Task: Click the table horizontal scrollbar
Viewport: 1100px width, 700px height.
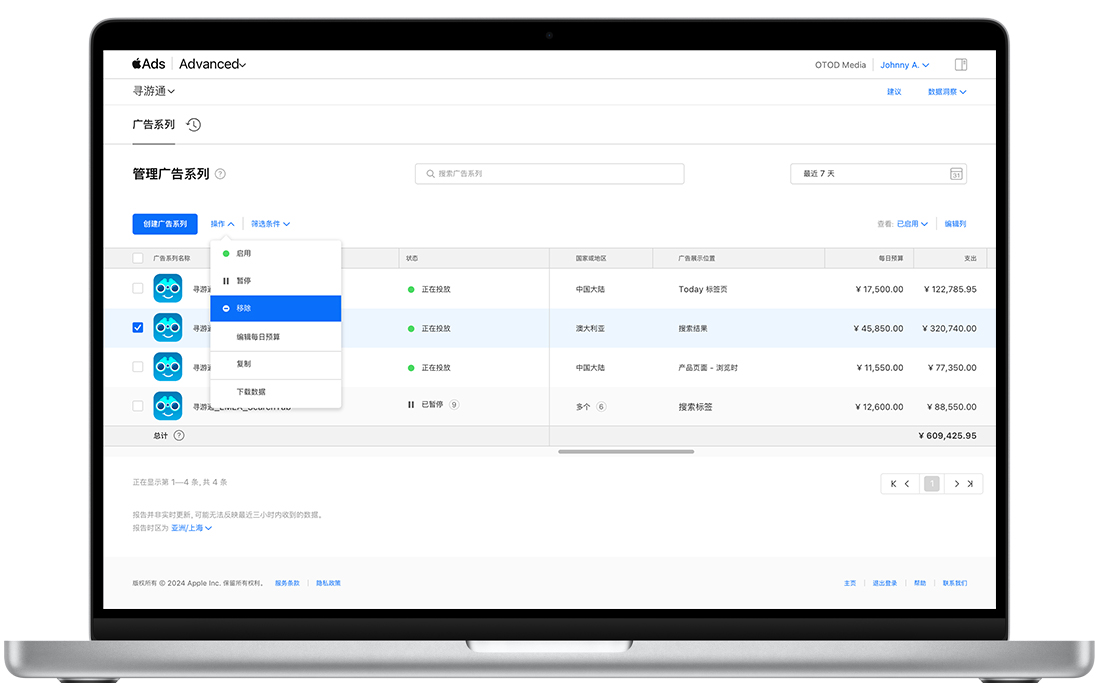Action: [626, 452]
